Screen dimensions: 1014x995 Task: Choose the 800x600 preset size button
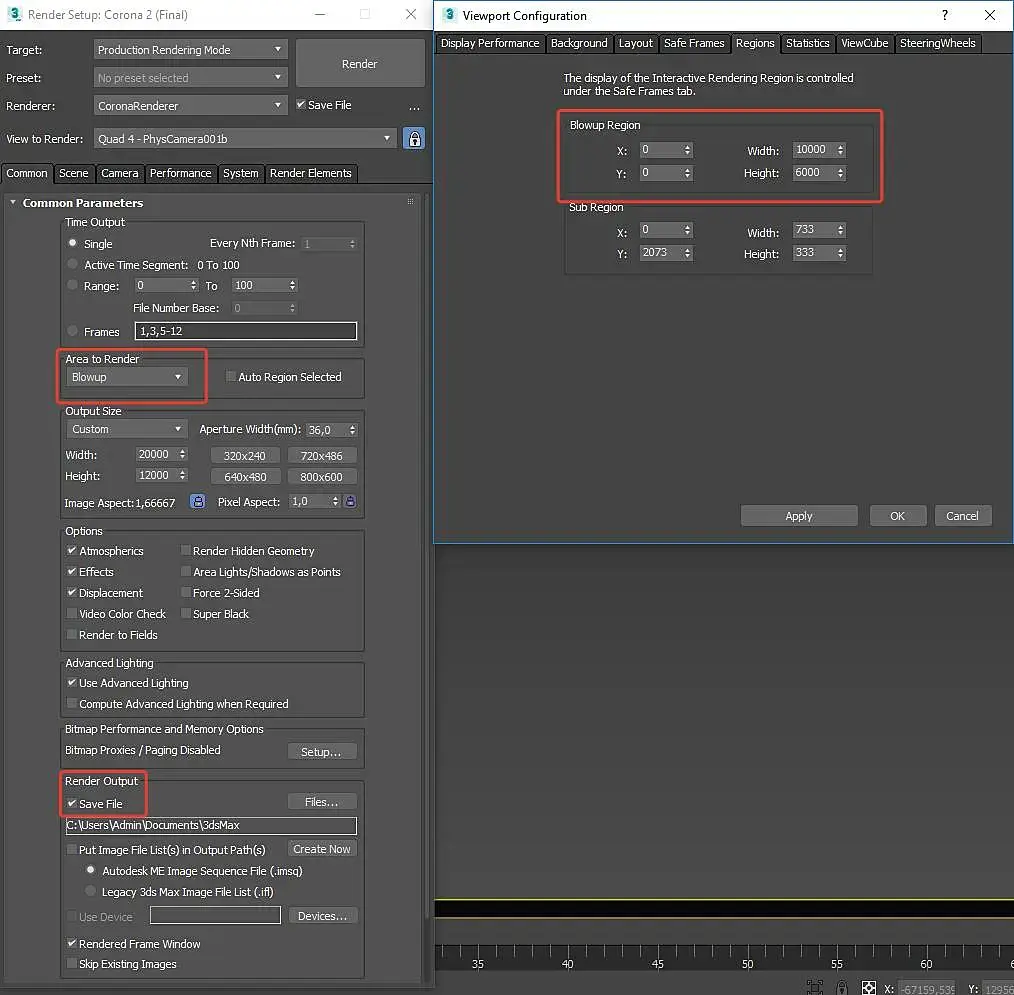click(321, 476)
